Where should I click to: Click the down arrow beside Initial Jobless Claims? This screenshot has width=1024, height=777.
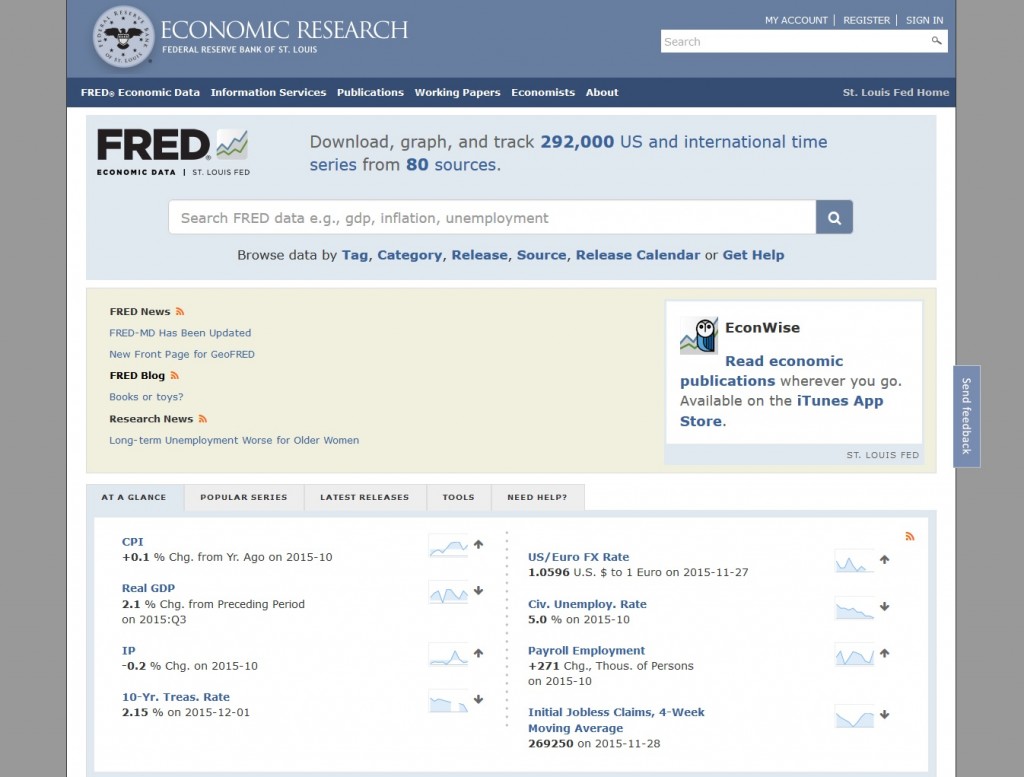[x=885, y=714]
